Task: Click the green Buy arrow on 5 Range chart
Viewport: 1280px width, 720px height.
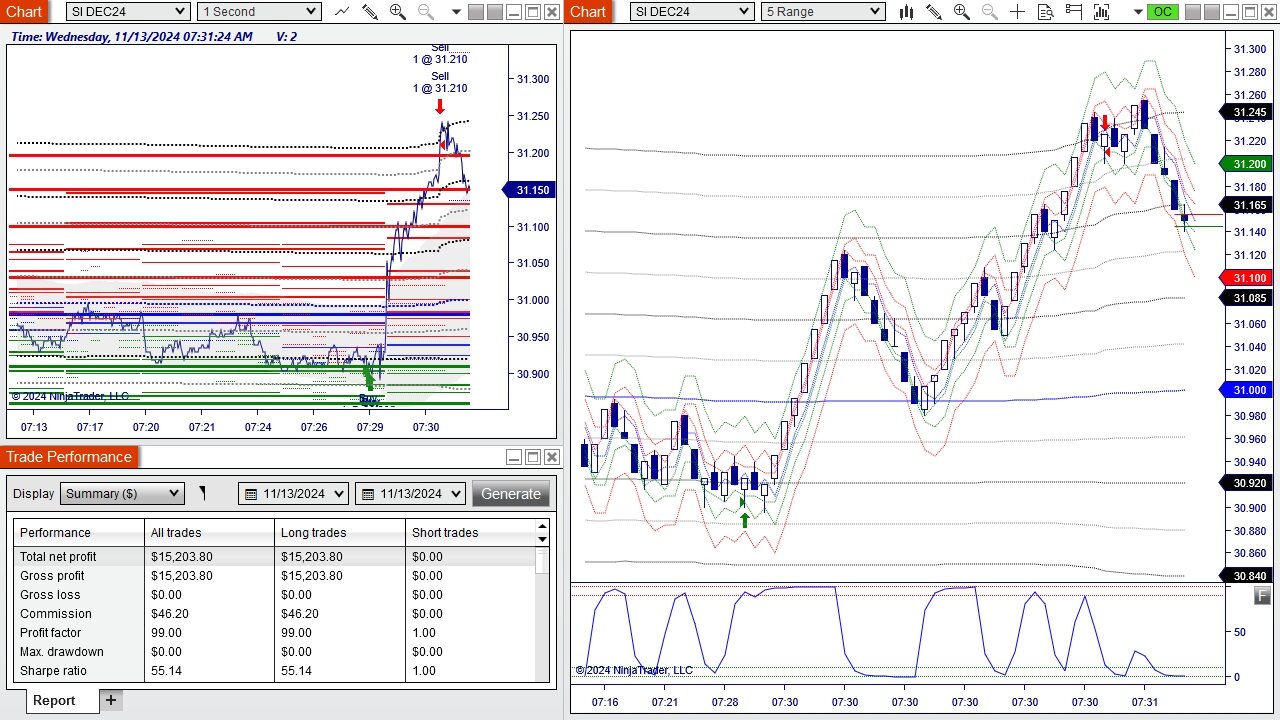Action: (x=744, y=519)
